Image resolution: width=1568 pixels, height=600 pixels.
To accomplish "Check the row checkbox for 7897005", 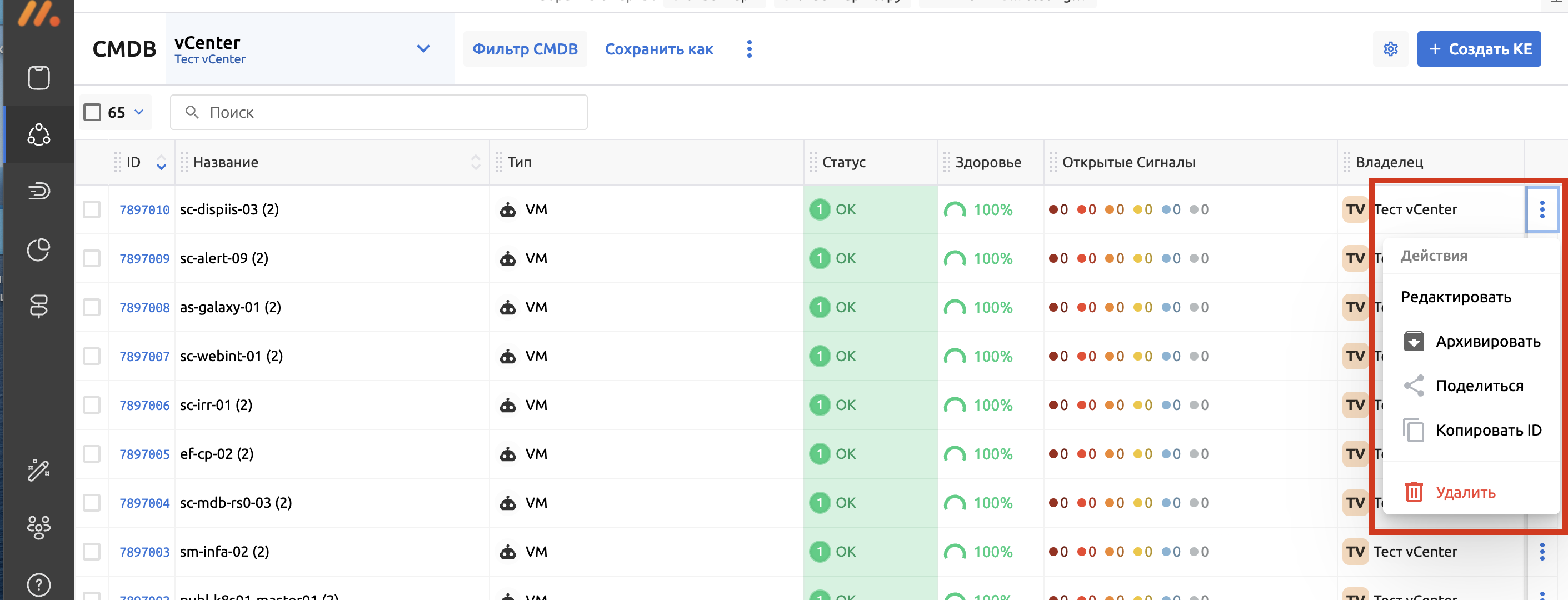I will pyautogui.click(x=91, y=453).
